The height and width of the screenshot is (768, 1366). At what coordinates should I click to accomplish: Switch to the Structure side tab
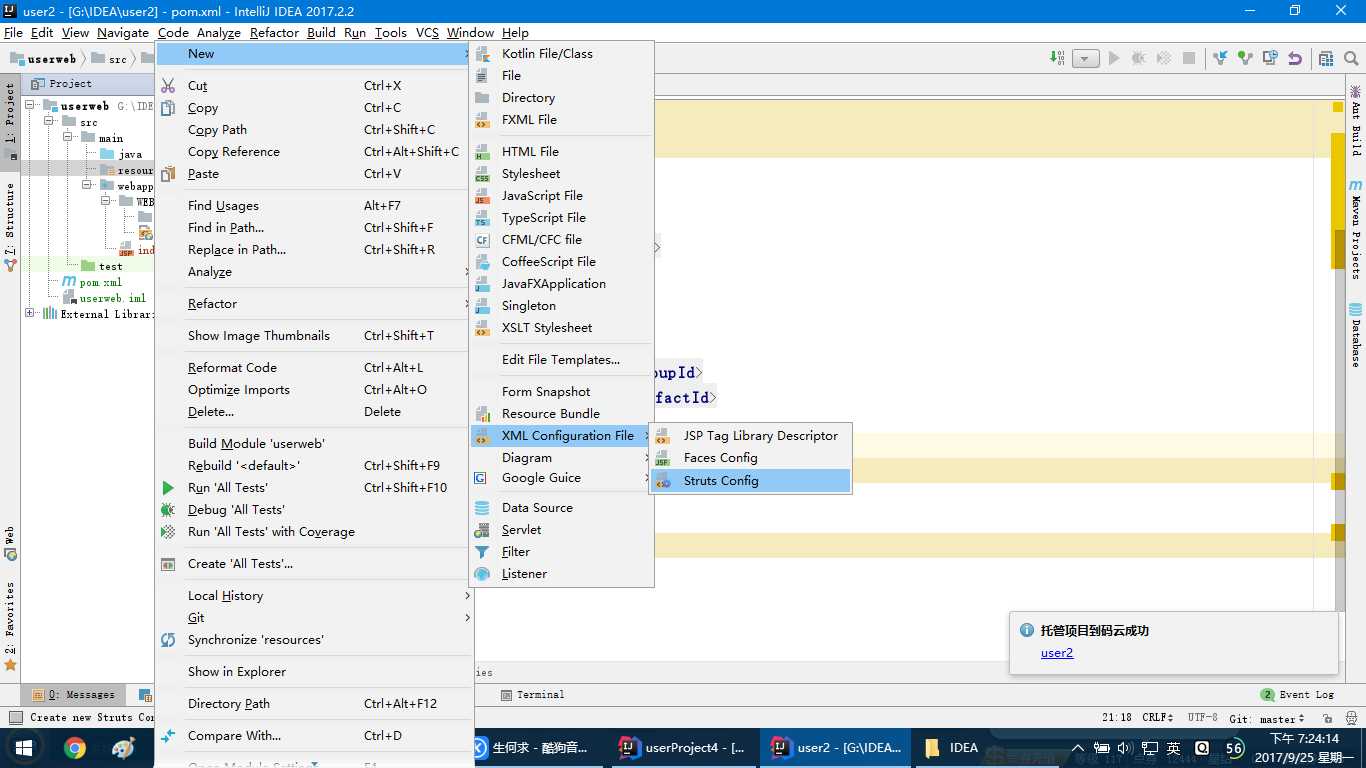pyautogui.click(x=10, y=228)
